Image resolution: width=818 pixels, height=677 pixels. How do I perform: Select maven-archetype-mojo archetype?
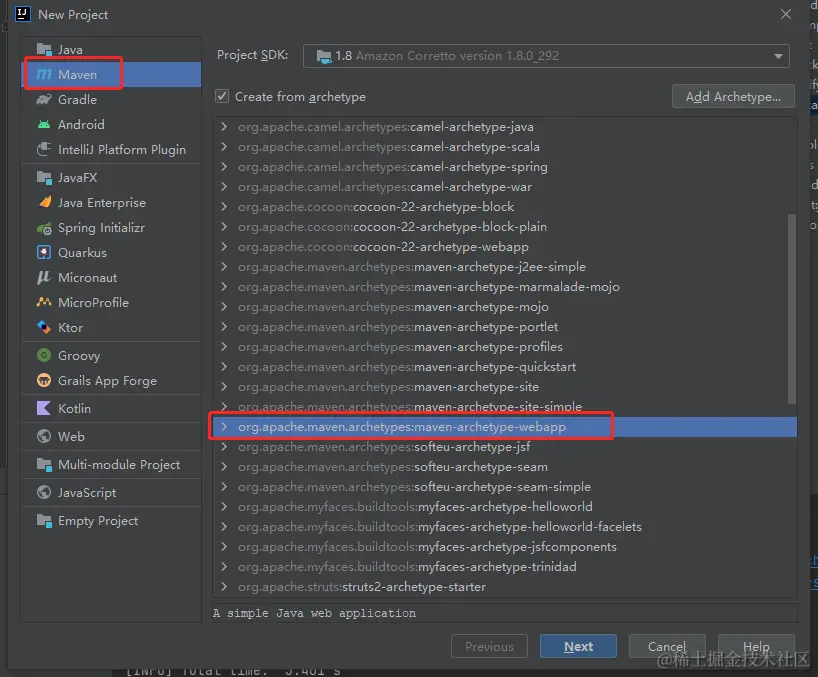[504, 307]
